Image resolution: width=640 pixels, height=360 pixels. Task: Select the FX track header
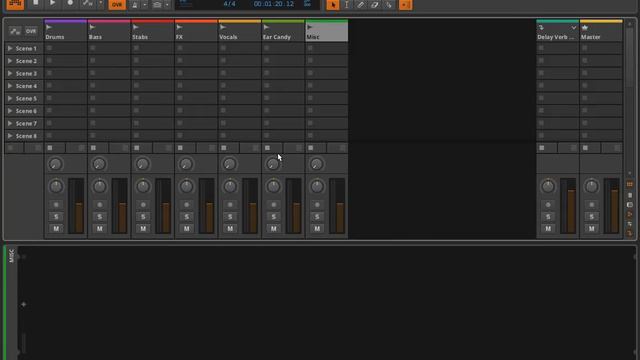pos(196,32)
